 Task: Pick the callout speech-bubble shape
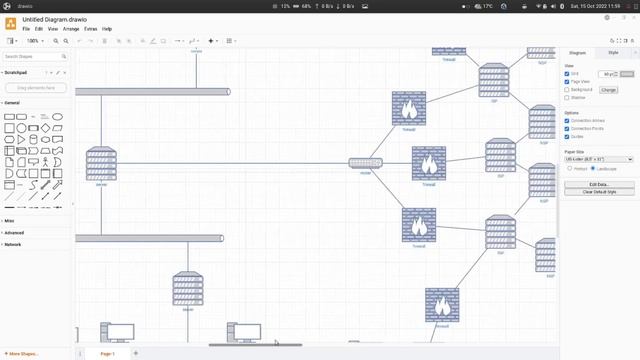coord(33,162)
